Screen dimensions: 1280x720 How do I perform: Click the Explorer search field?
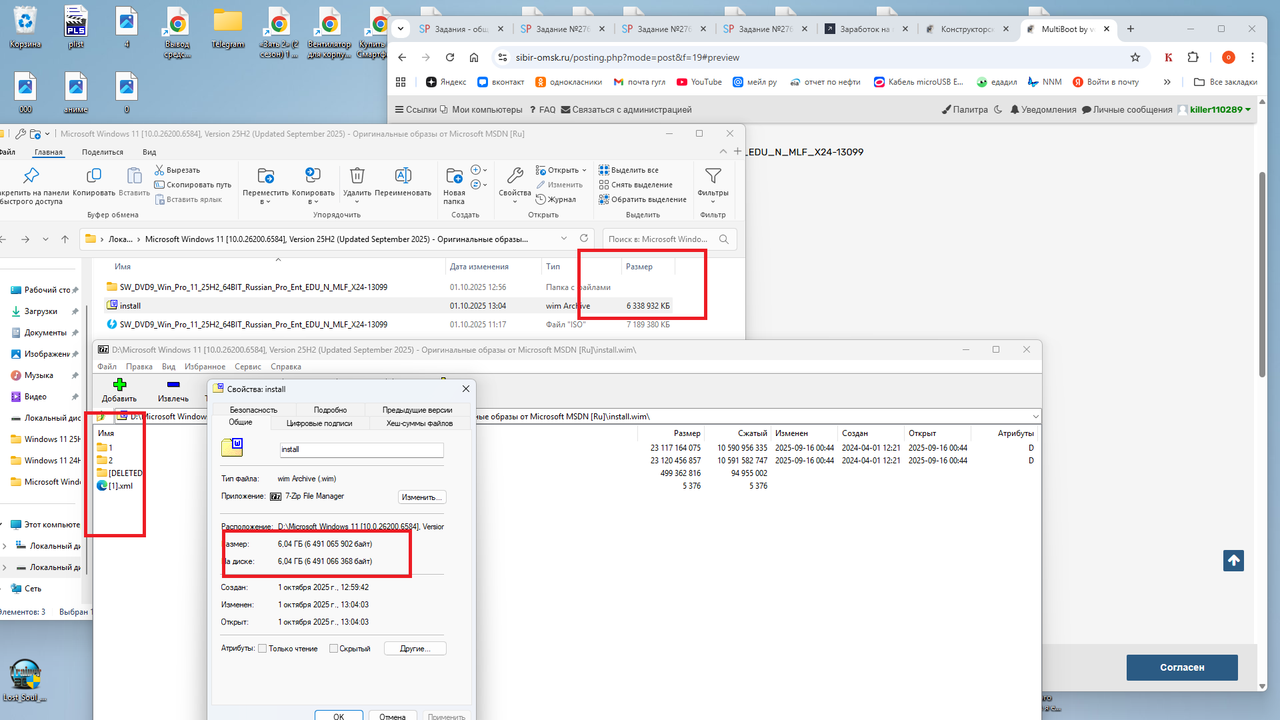pos(669,239)
